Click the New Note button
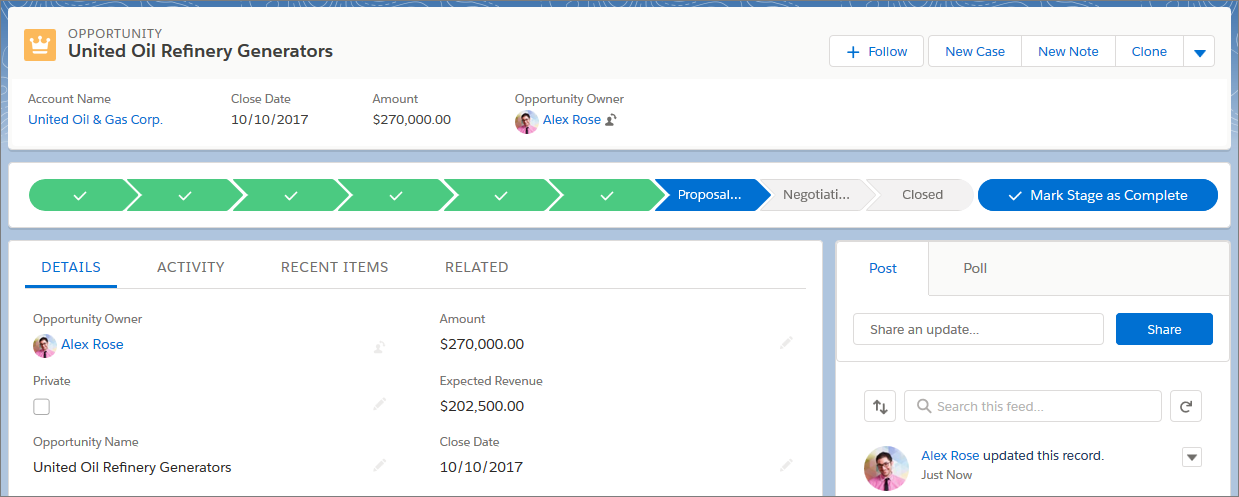 tap(1068, 52)
